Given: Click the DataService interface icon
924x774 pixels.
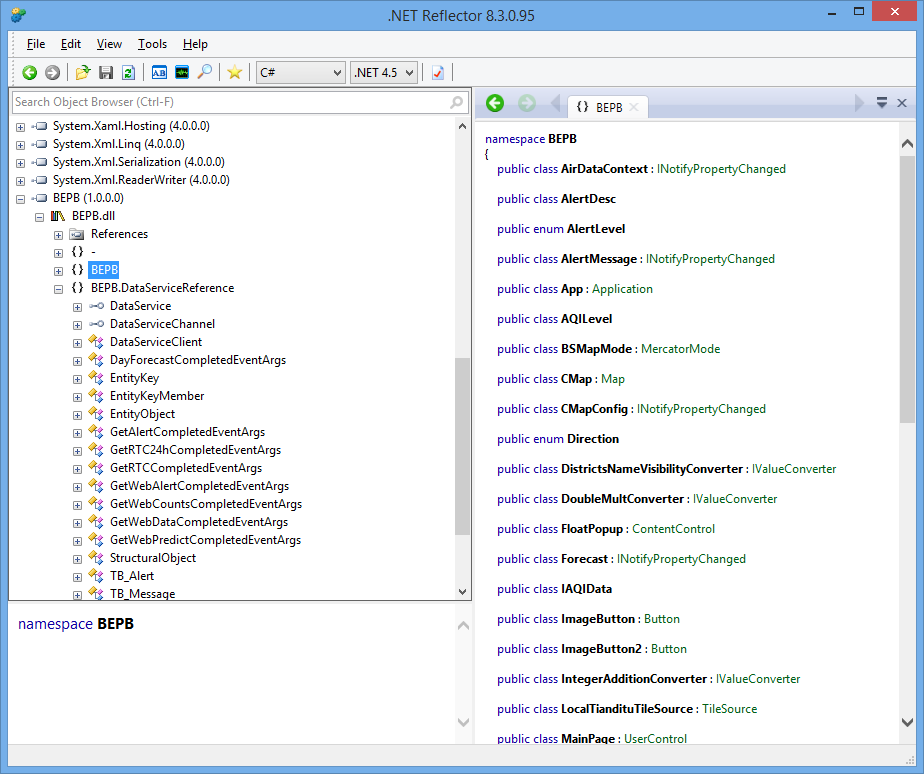Looking at the screenshot, I should click(x=97, y=306).
